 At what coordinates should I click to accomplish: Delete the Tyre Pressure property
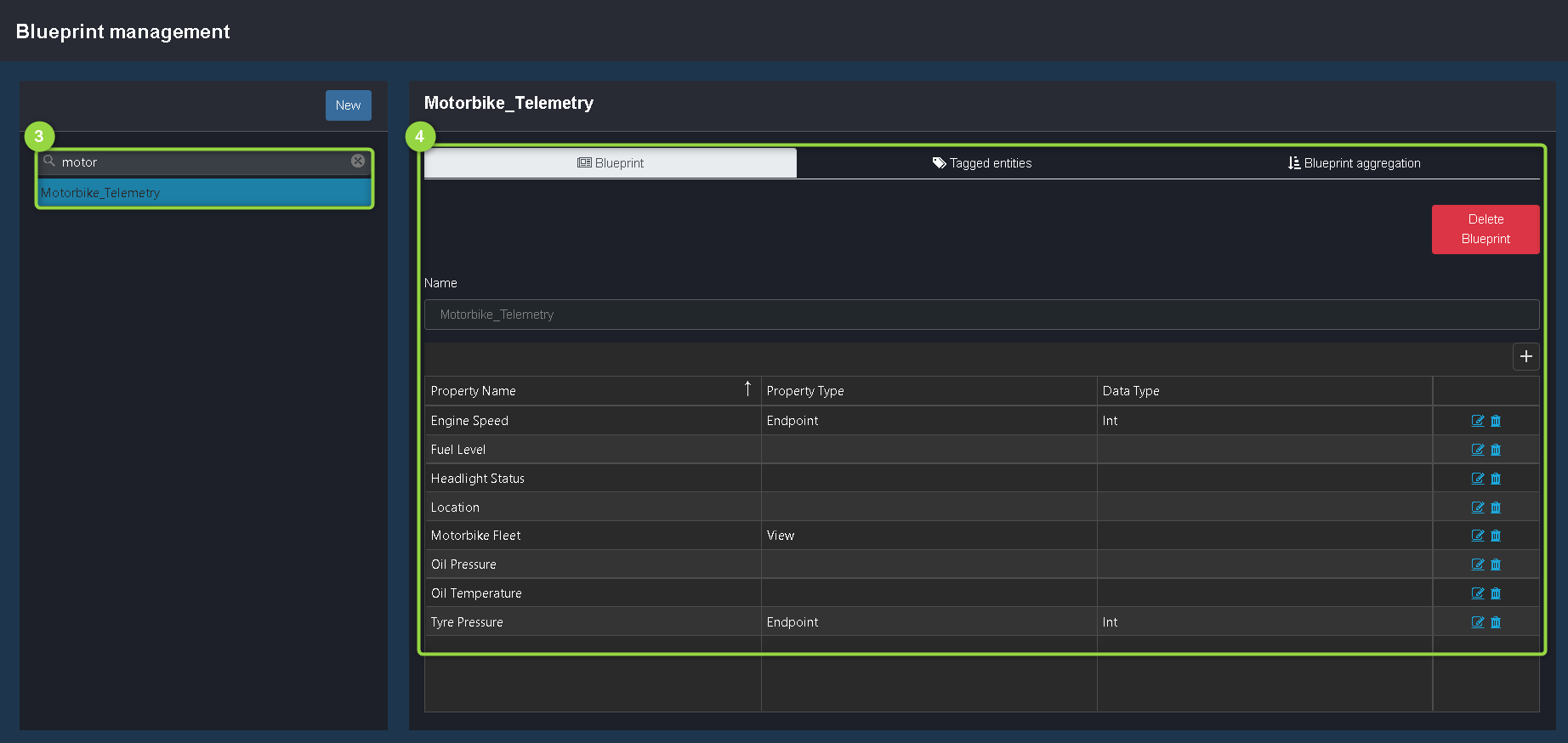(x=1496, y=622)
